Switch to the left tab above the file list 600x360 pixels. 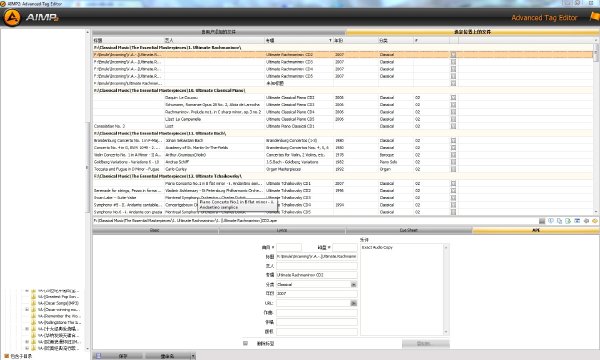tap(219, 32)
